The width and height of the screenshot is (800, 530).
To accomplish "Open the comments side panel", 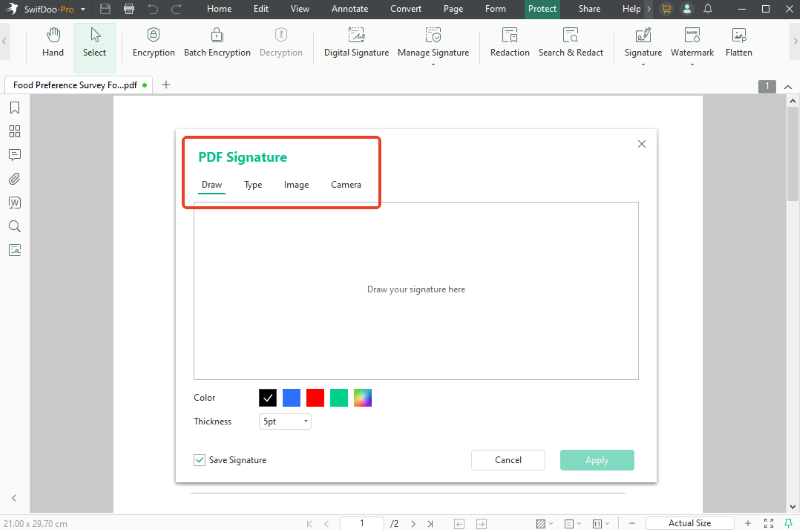I will click(x=15, y=155).
